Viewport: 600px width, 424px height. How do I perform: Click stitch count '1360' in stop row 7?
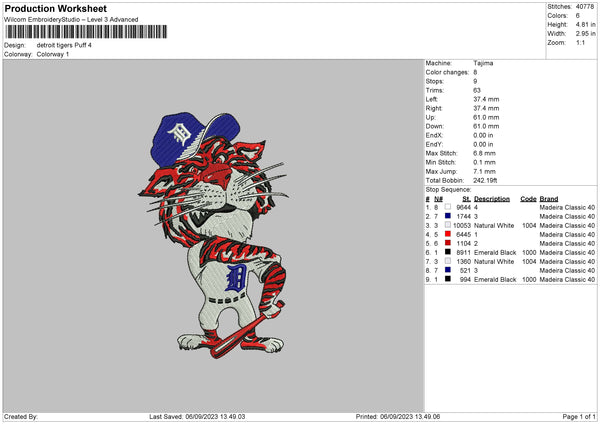(x=463, y=261)
